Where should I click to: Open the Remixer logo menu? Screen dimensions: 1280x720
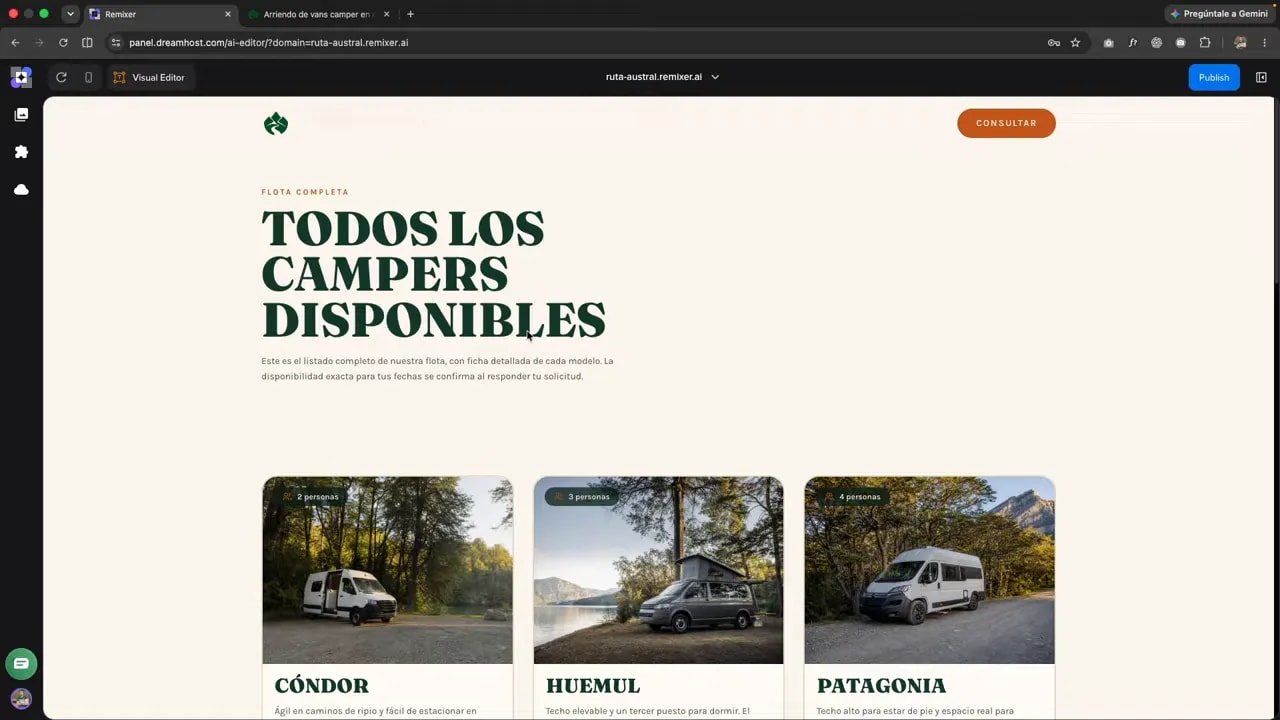(x=21, y=77)
